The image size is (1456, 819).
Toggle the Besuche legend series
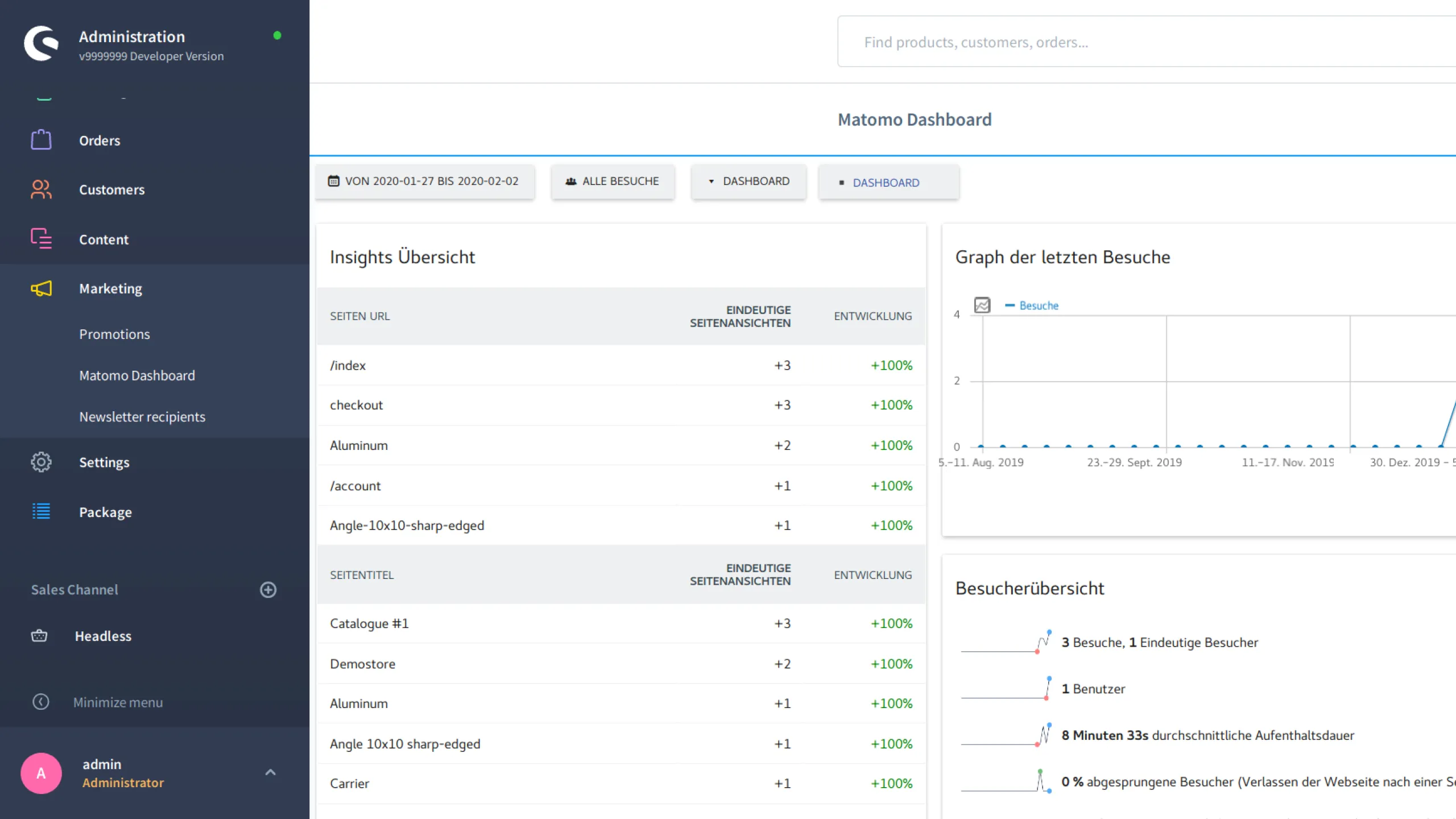tap(1032, 305)
